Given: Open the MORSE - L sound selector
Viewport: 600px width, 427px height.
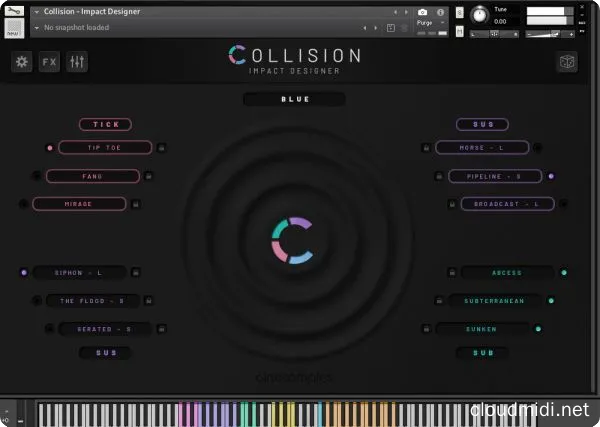Looking at the screenshot, I should click(482, 148).
